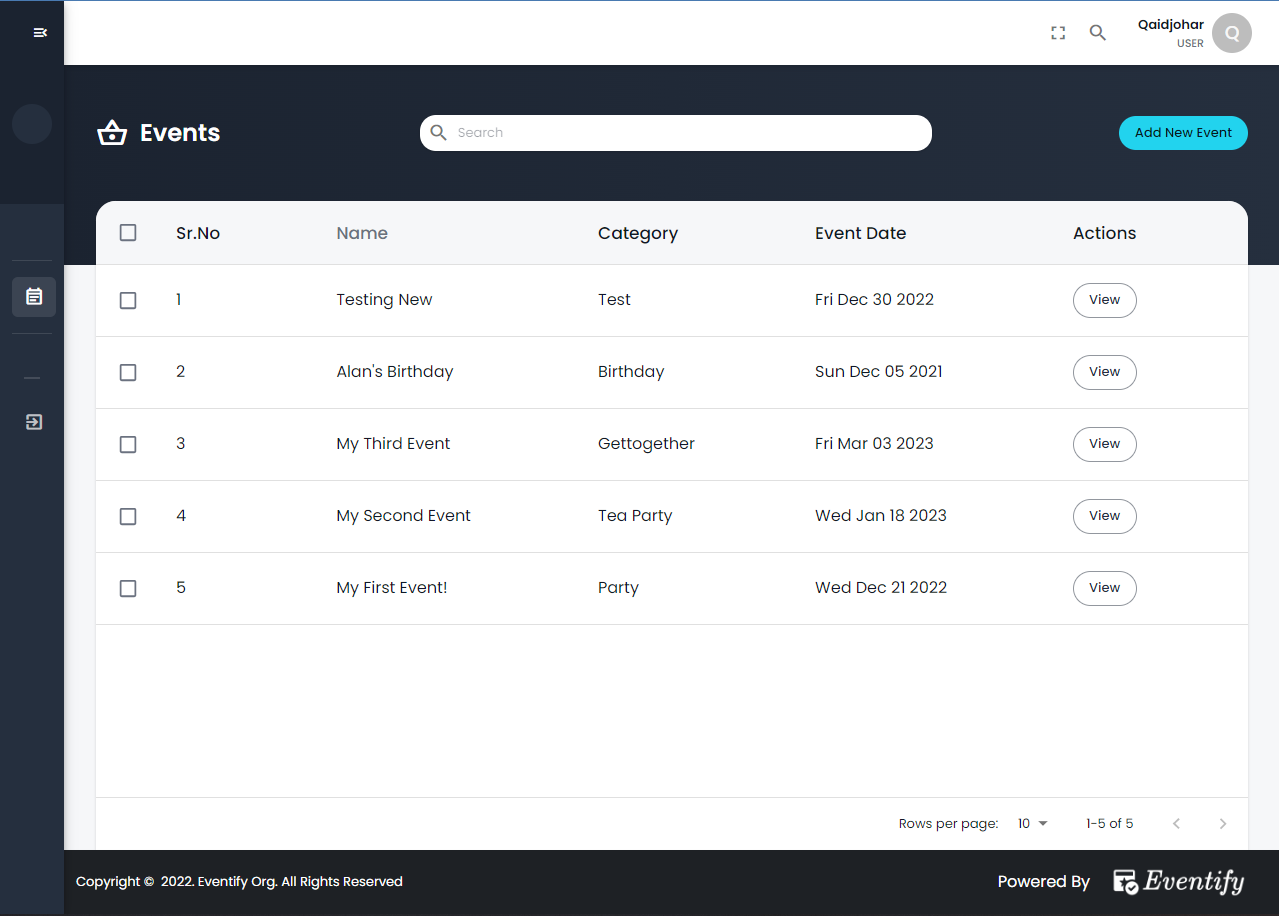This screenshot has width=1279, height=916.
Task: Open search from the magnifier icon in top bar
Action: pyautogui.click(x=1097, y=32)
